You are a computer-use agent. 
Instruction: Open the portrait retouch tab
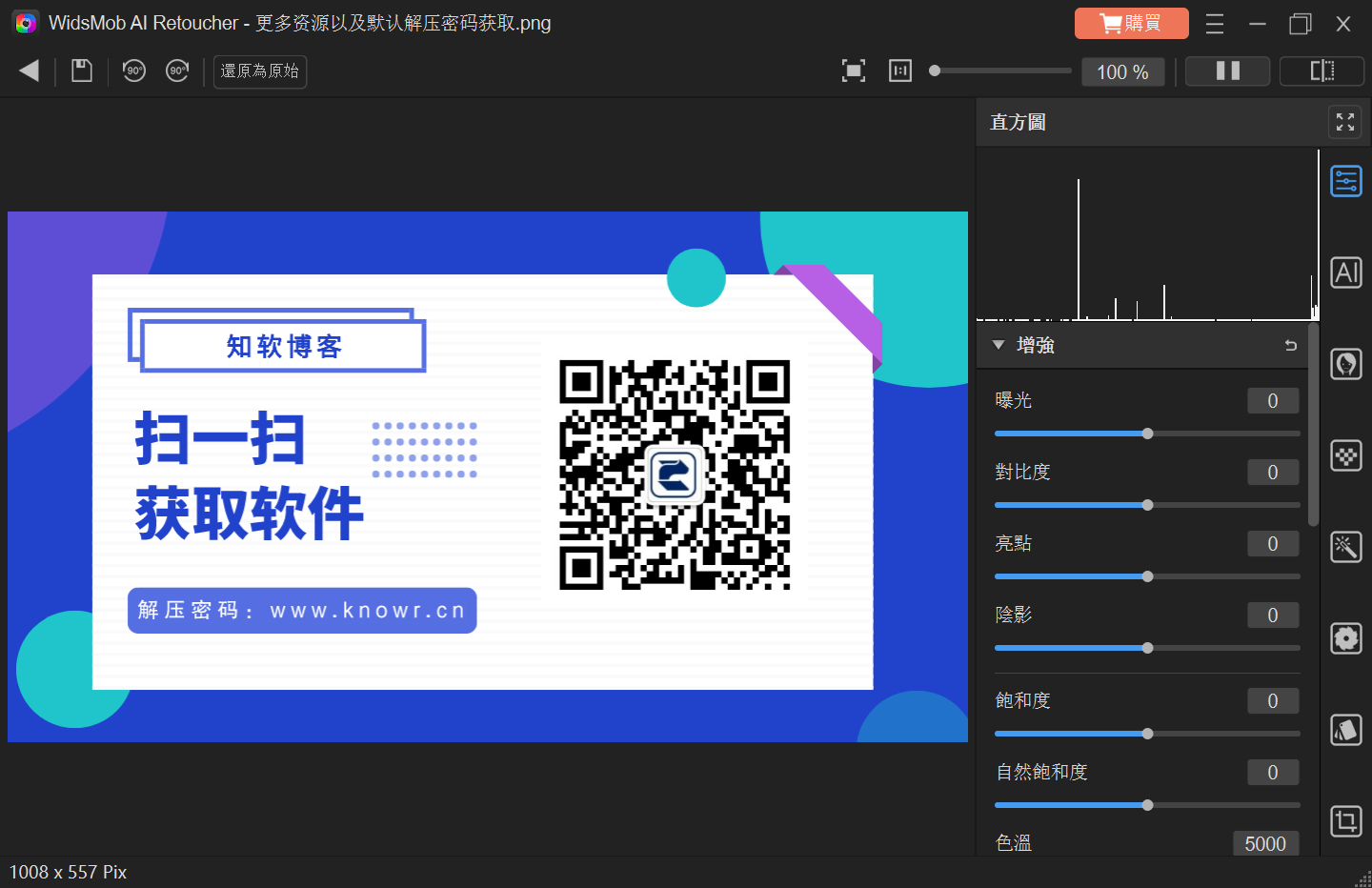1346,364
